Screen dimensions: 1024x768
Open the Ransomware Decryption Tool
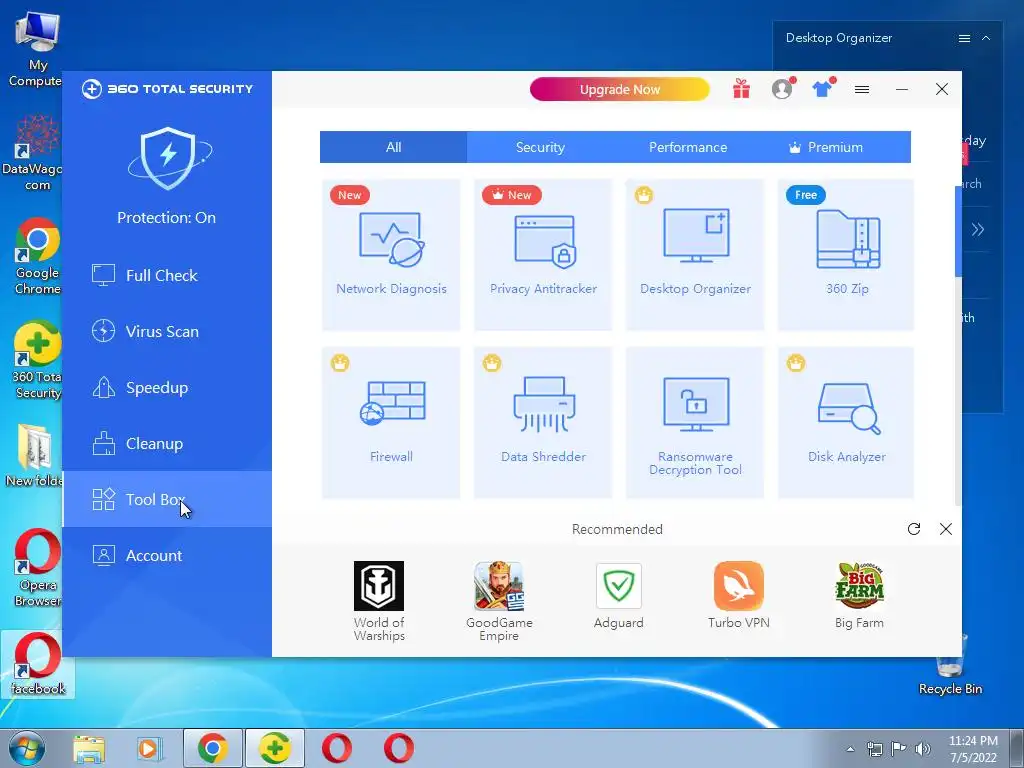(695, 423)
